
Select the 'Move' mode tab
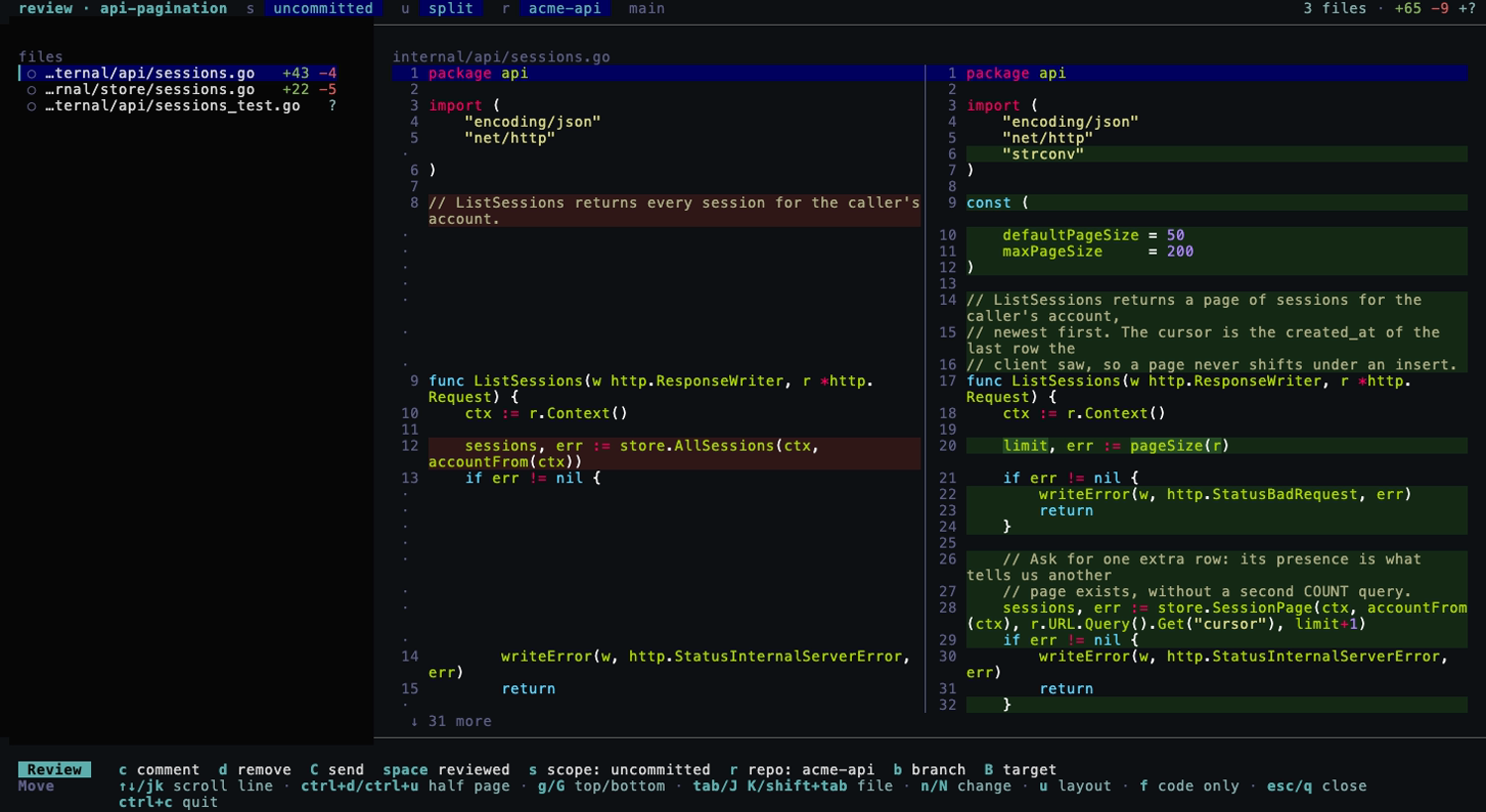pos(36,786)
